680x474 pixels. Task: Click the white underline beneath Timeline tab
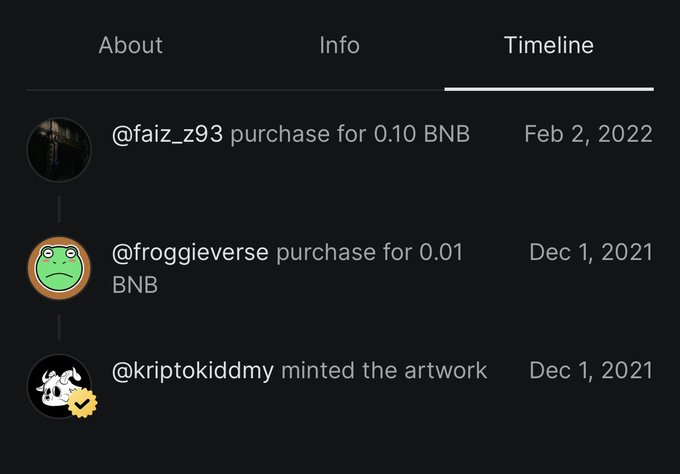click(549, 89)
